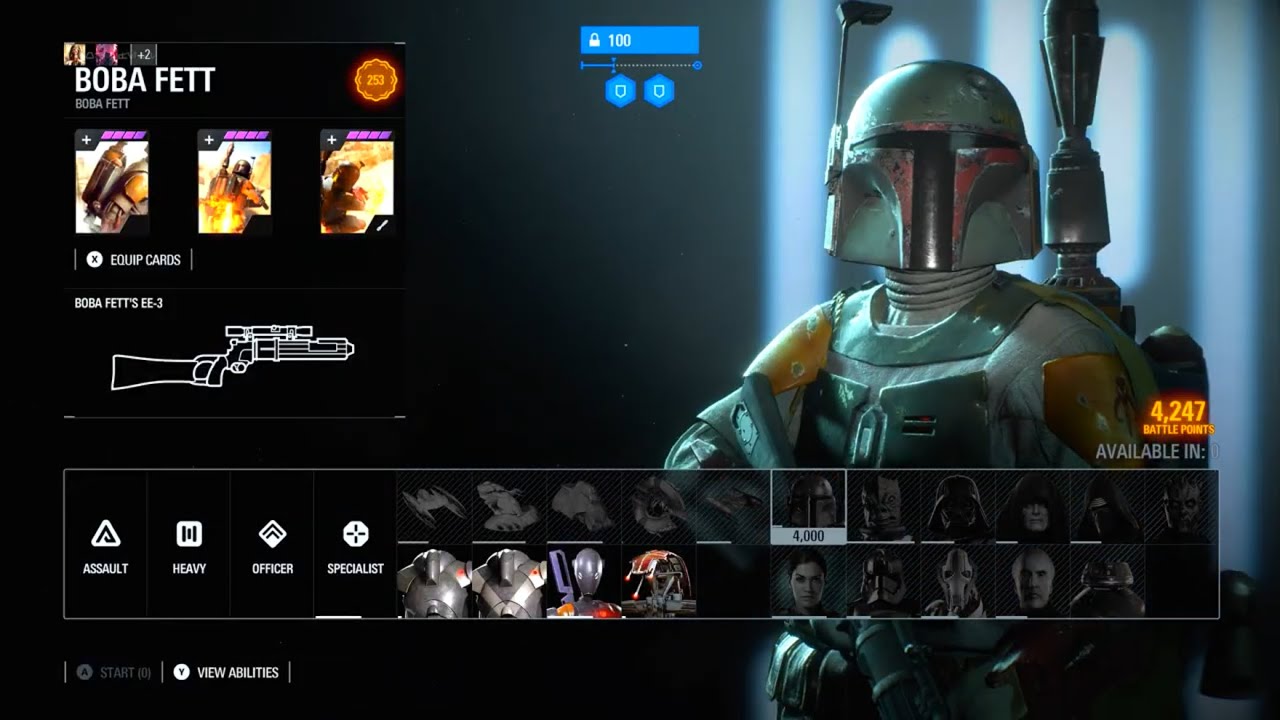Click the Start (0) button
Viewport: 1280px width, 720px height.
click(113, 672)
